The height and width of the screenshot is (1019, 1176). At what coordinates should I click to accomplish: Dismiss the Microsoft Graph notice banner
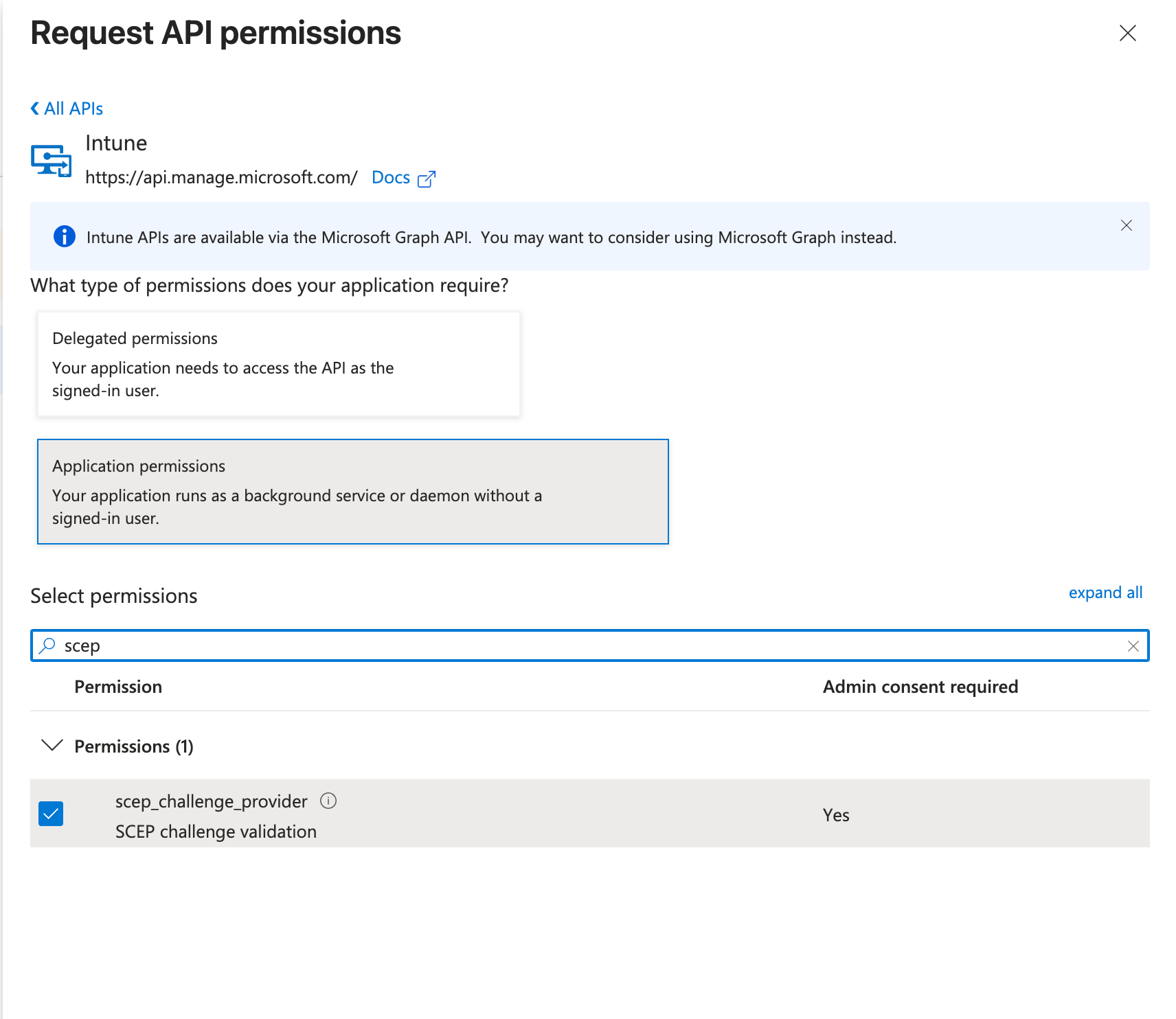click(1126, 225)
